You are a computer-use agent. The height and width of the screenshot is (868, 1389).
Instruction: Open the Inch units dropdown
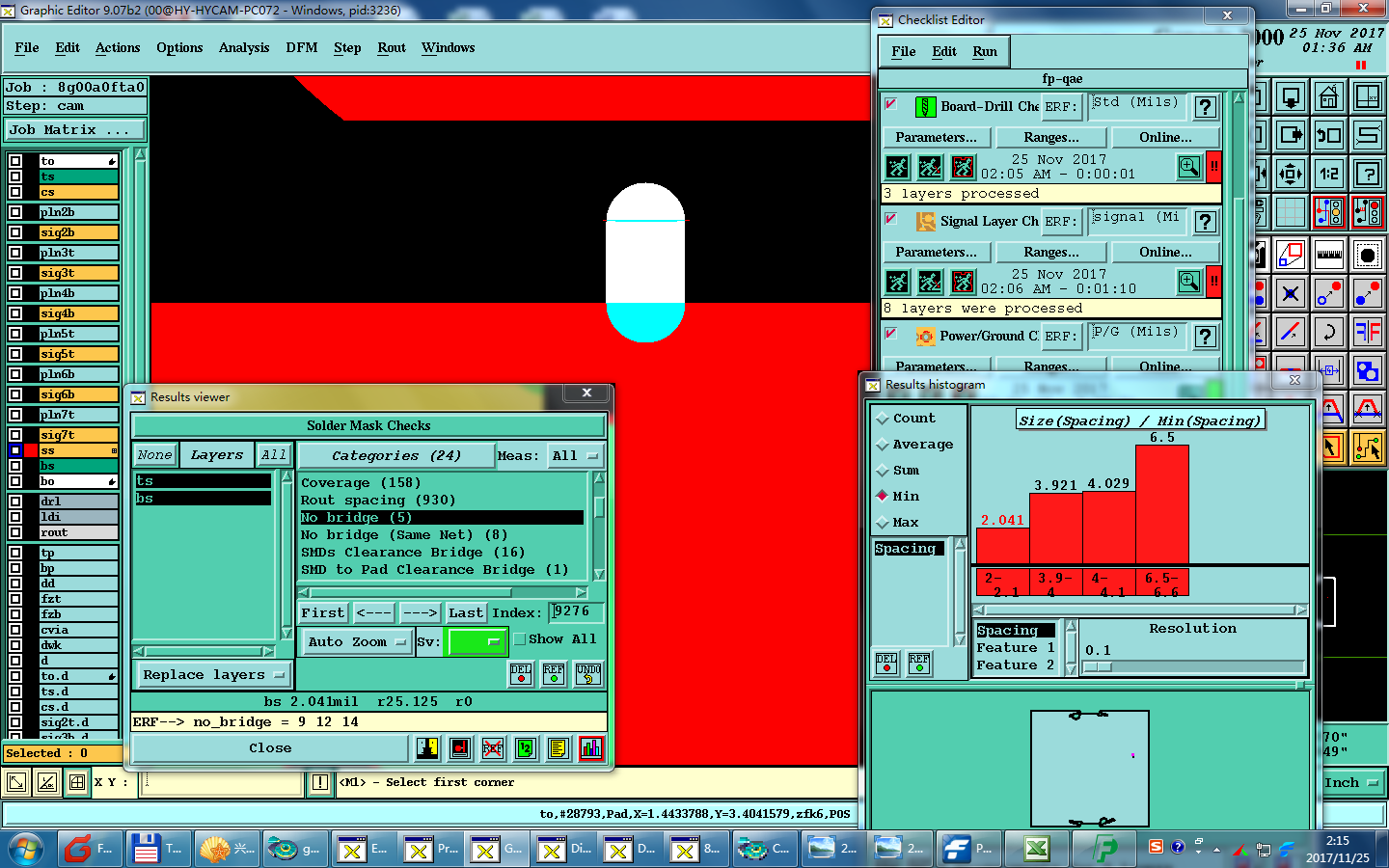1351,783
